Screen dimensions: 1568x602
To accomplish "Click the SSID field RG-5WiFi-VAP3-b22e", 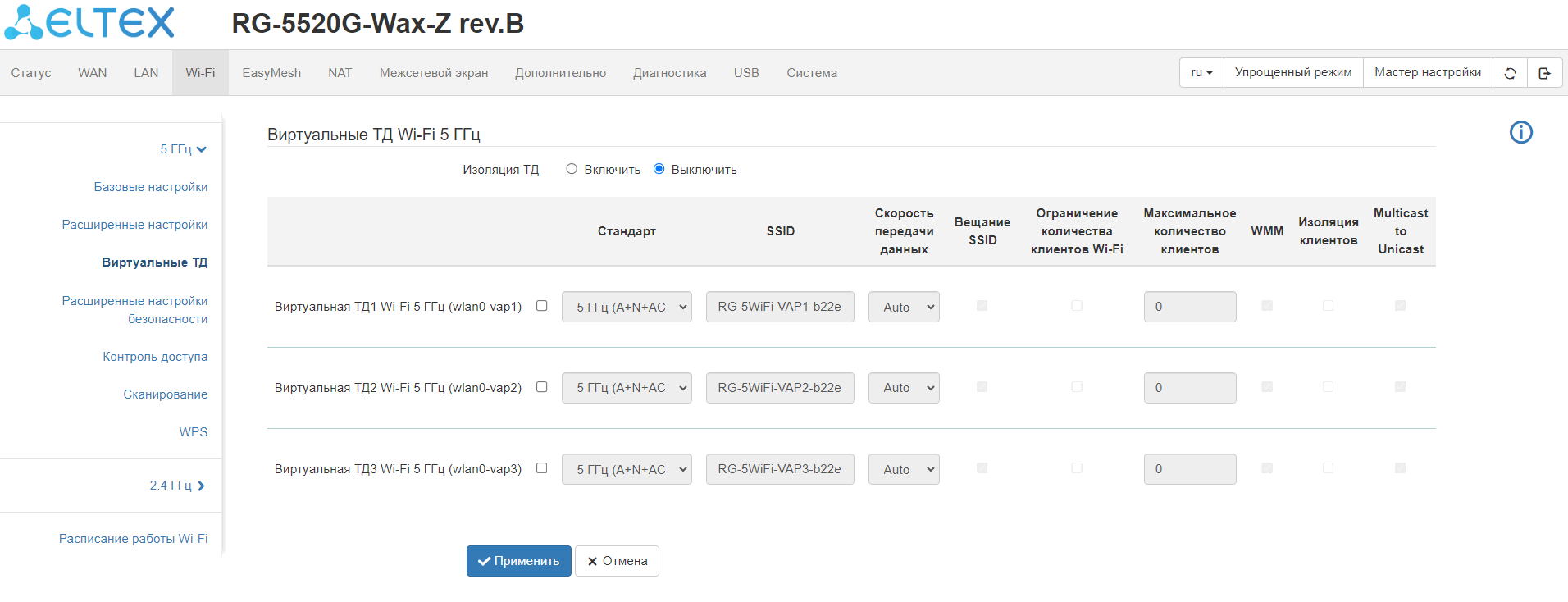I will [779, 469].
